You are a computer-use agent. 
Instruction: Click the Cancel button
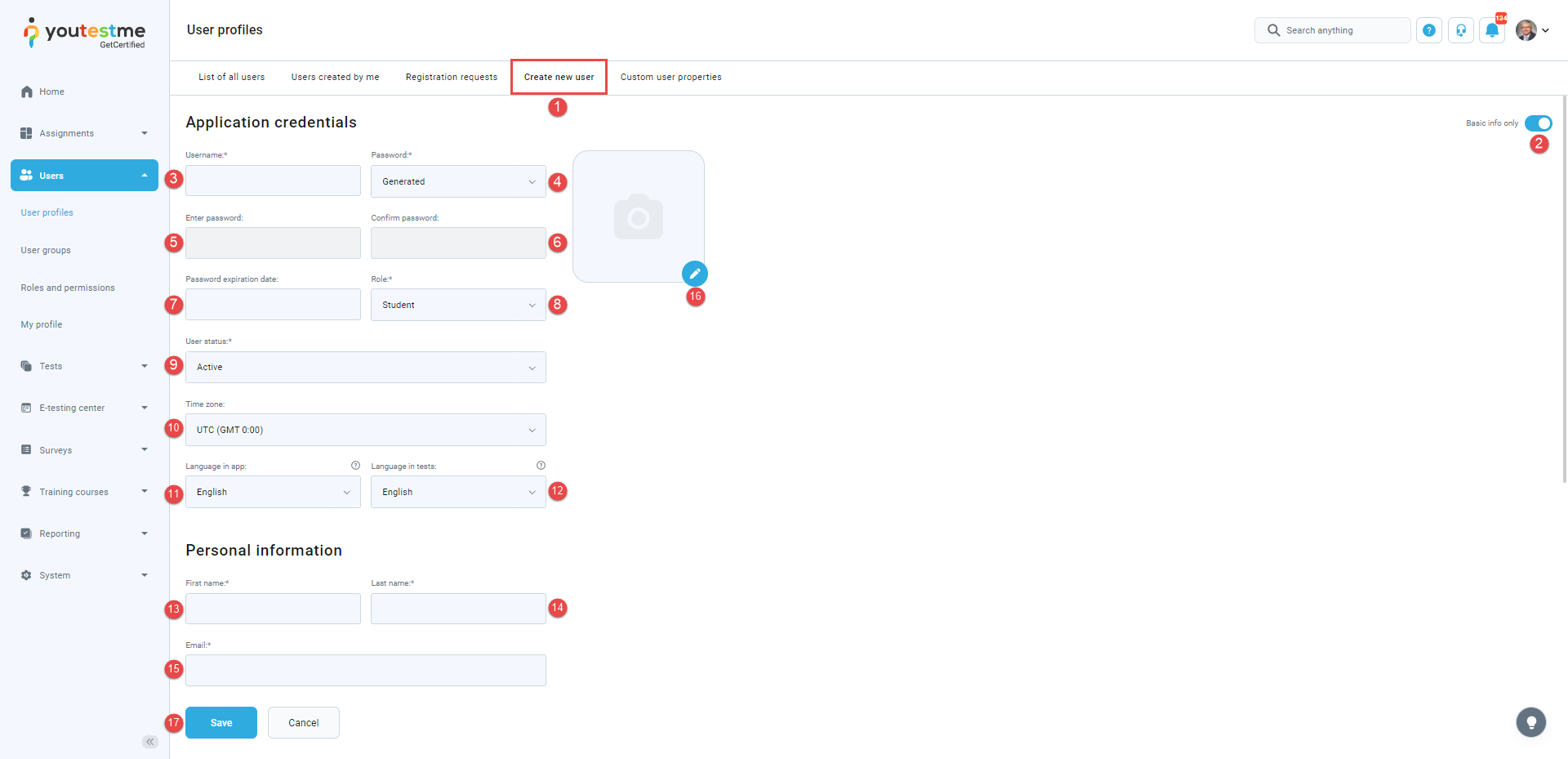coord(303,723)
